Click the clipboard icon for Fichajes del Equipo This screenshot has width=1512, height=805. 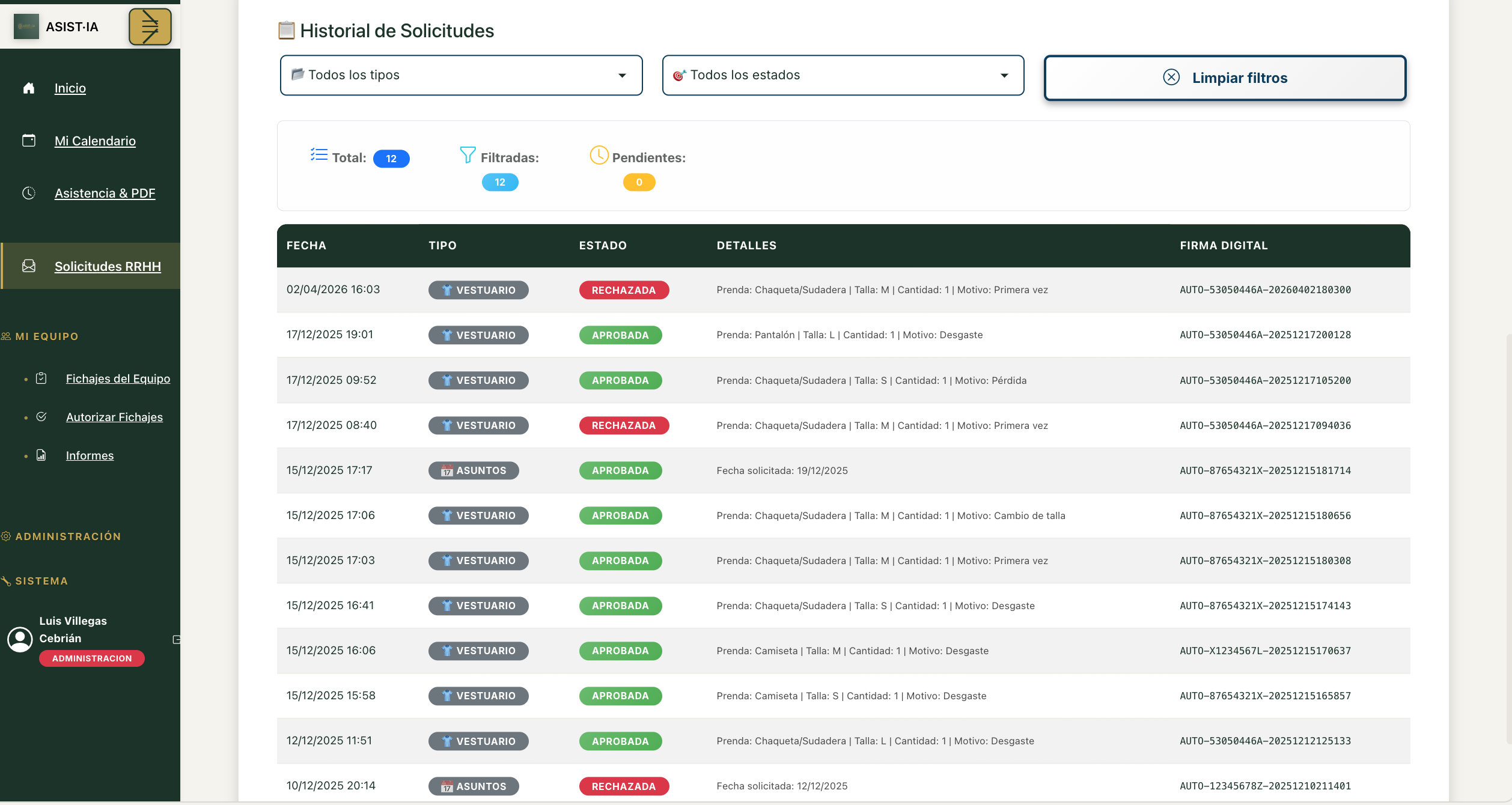point(41,378)
